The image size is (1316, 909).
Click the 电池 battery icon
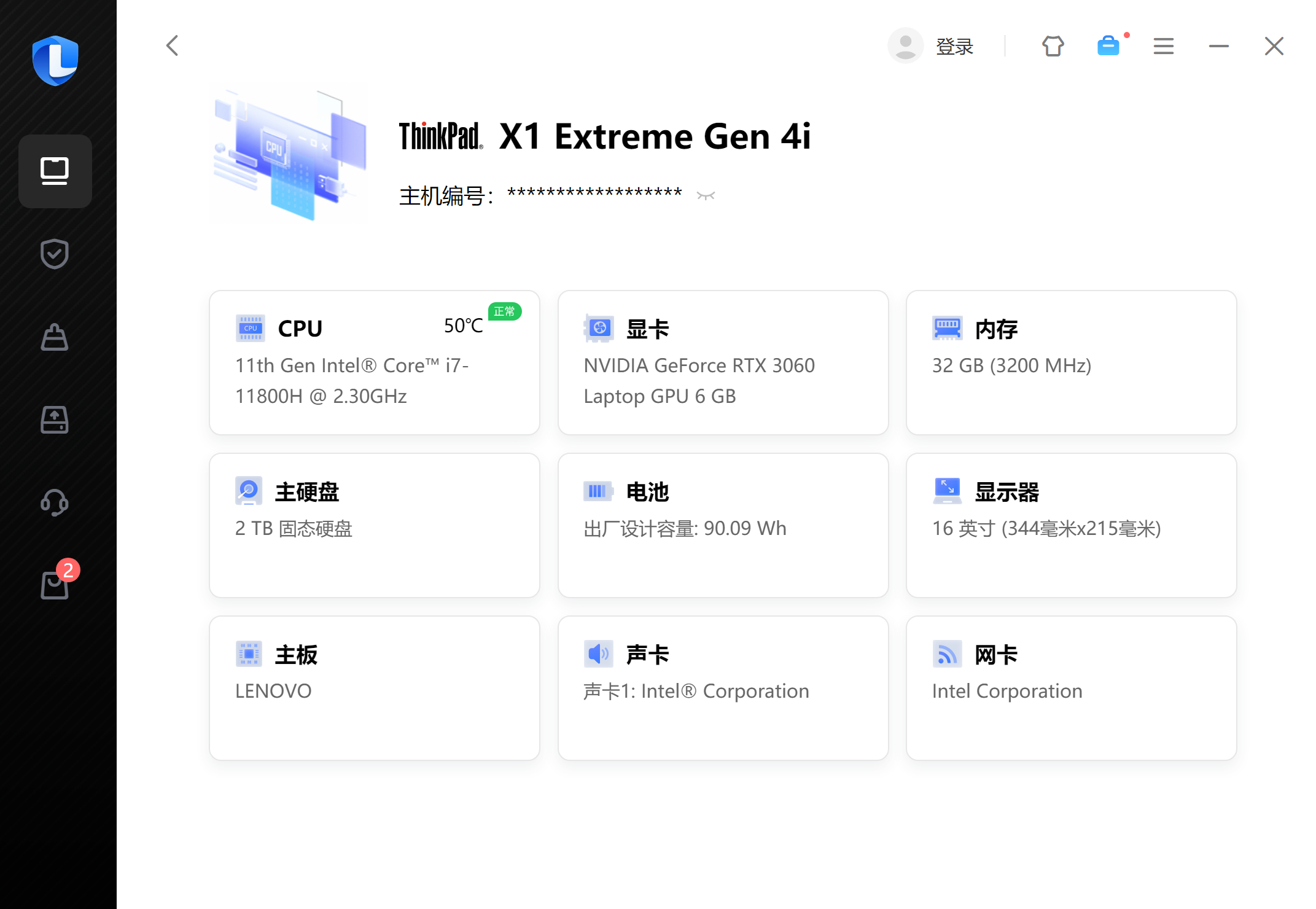pyautogui.click(x=598, y=491)
